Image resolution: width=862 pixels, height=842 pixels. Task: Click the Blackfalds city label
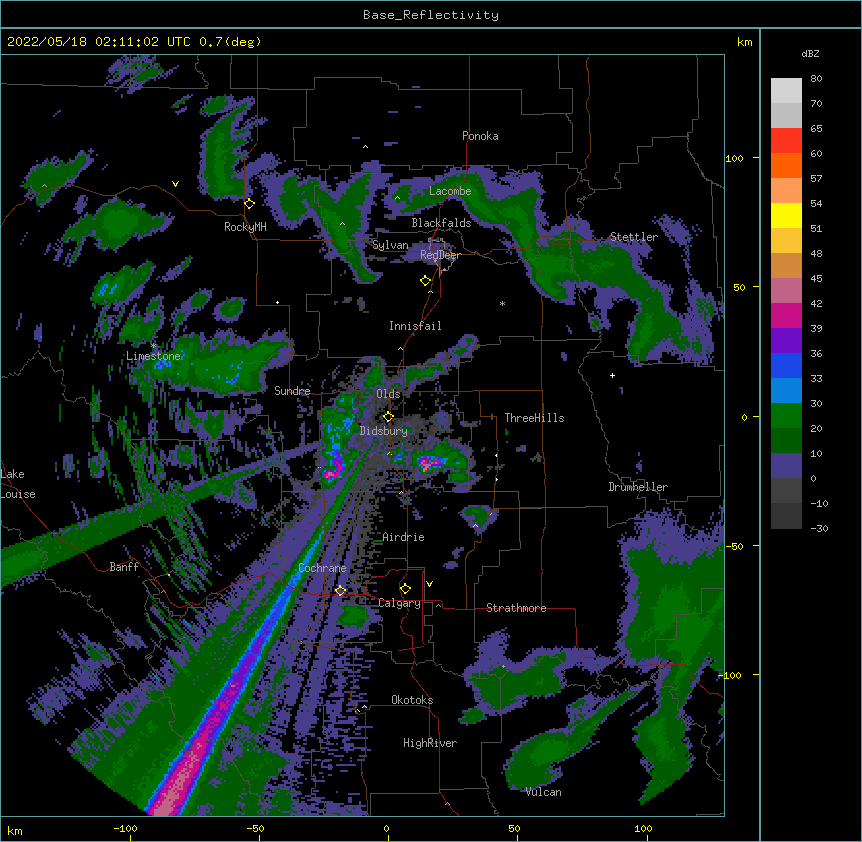pyautogui.click(x=441, y=223)
